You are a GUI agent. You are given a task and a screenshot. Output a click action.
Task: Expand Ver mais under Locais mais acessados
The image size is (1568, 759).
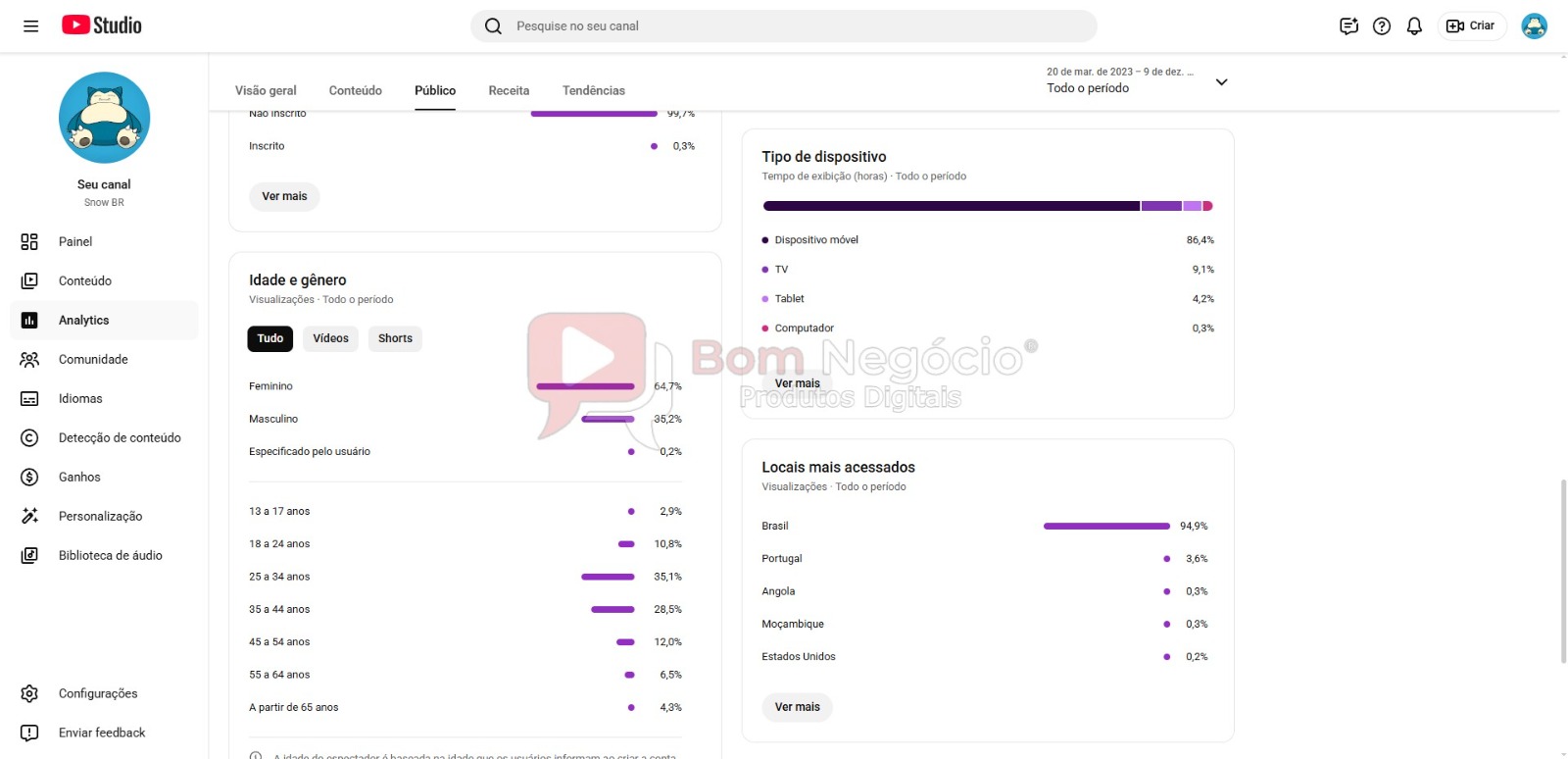click(797, 707)
